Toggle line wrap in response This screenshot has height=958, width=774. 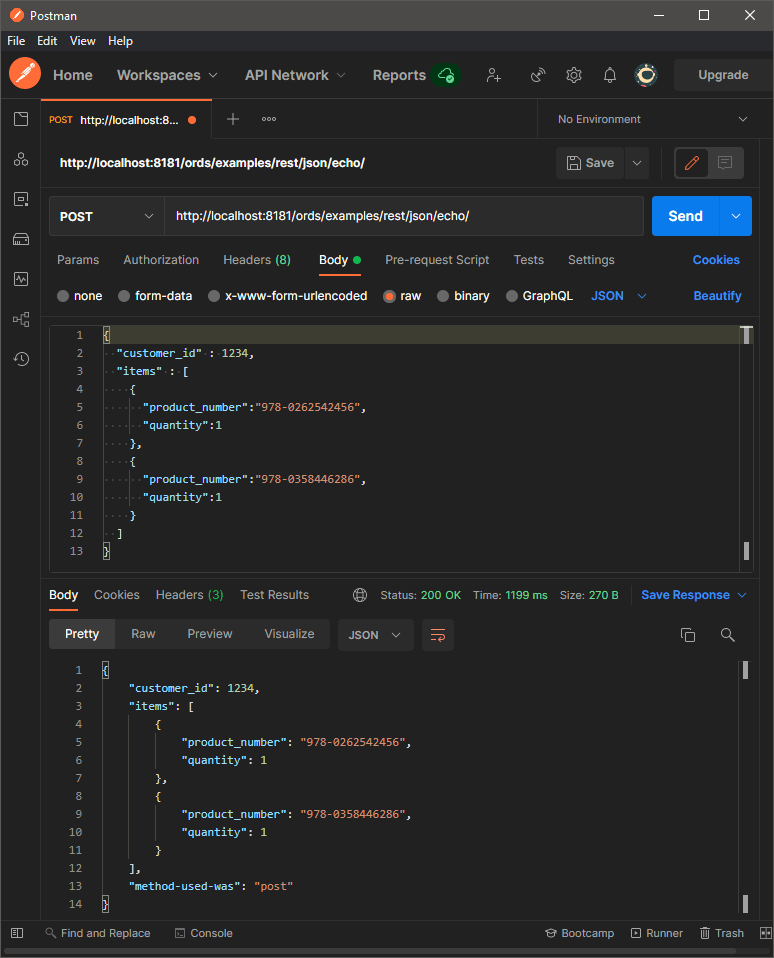click(437, 635)
